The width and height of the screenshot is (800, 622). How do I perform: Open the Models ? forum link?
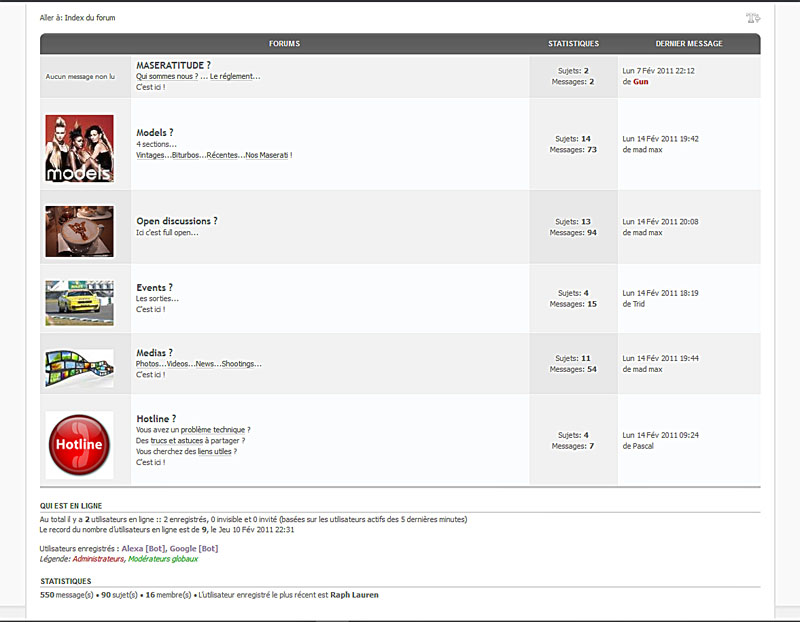coord(155,132)
